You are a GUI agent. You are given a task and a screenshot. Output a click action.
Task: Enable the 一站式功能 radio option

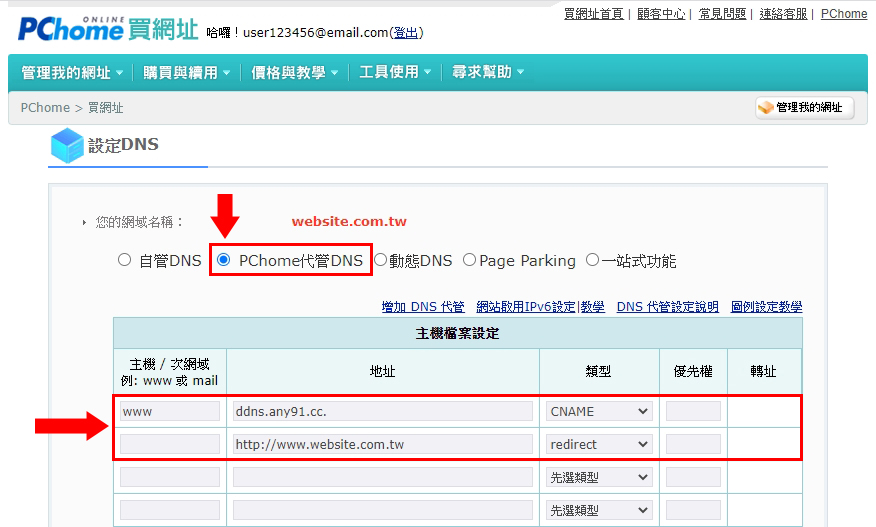(592, 260)
